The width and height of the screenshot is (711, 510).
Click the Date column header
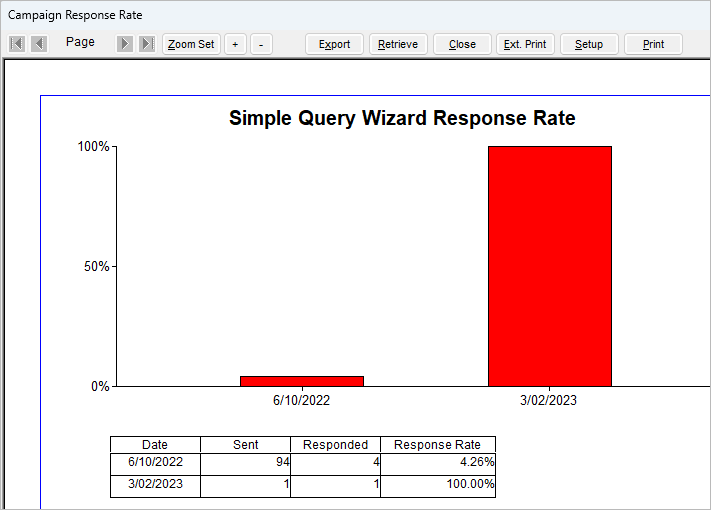(x=155, y=445)
